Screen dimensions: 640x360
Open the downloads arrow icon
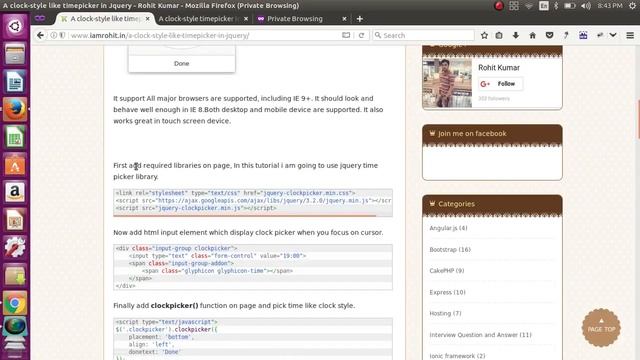pos(516,36)
